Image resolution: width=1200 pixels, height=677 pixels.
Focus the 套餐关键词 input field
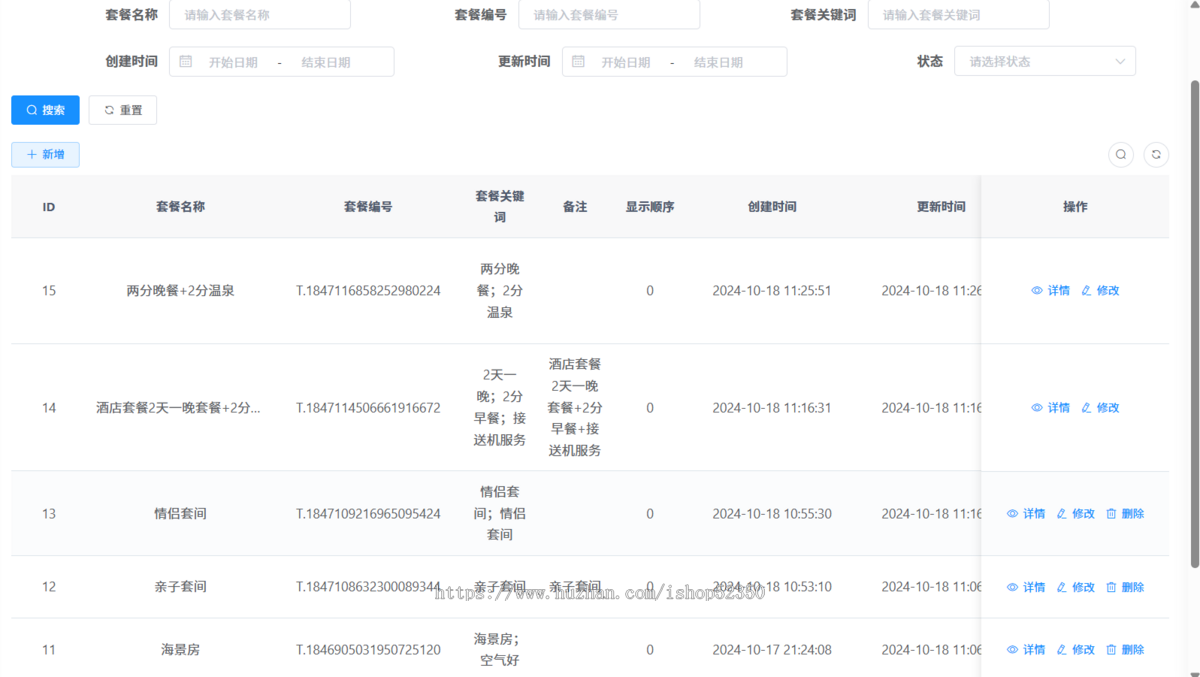(x=958, y=15)
